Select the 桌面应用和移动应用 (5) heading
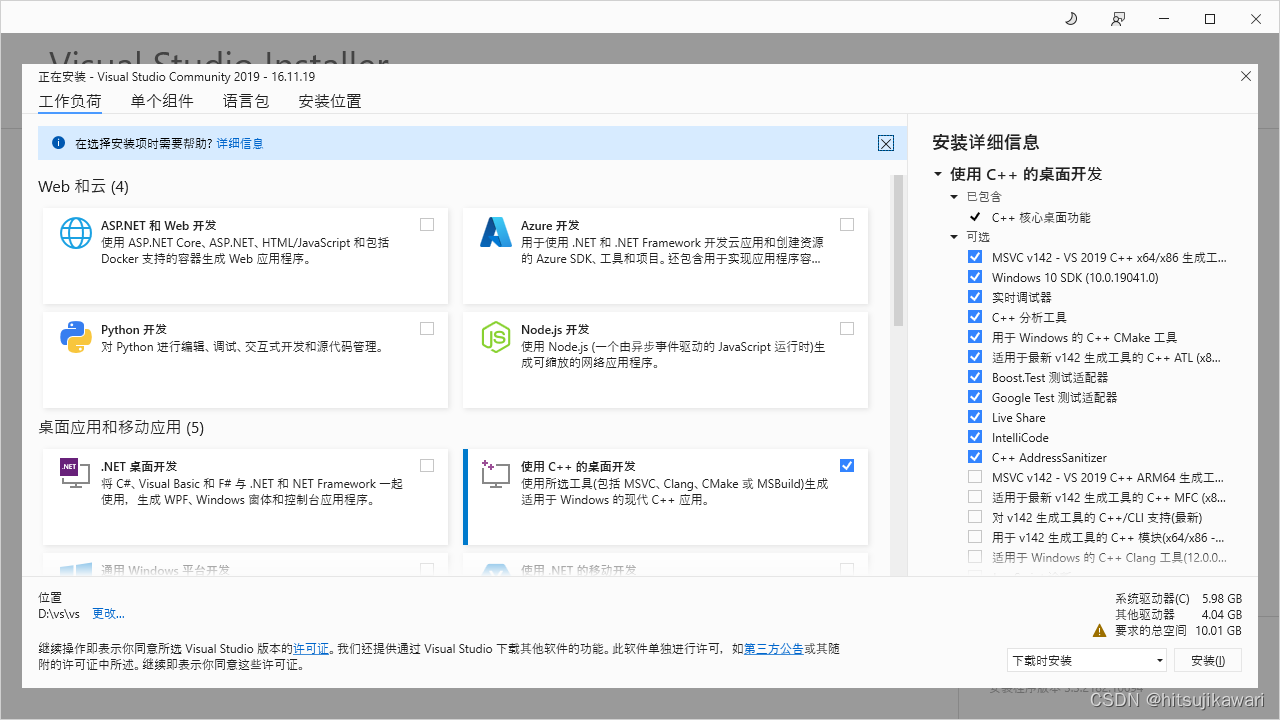1280x720 pixels. pos(121,427)
